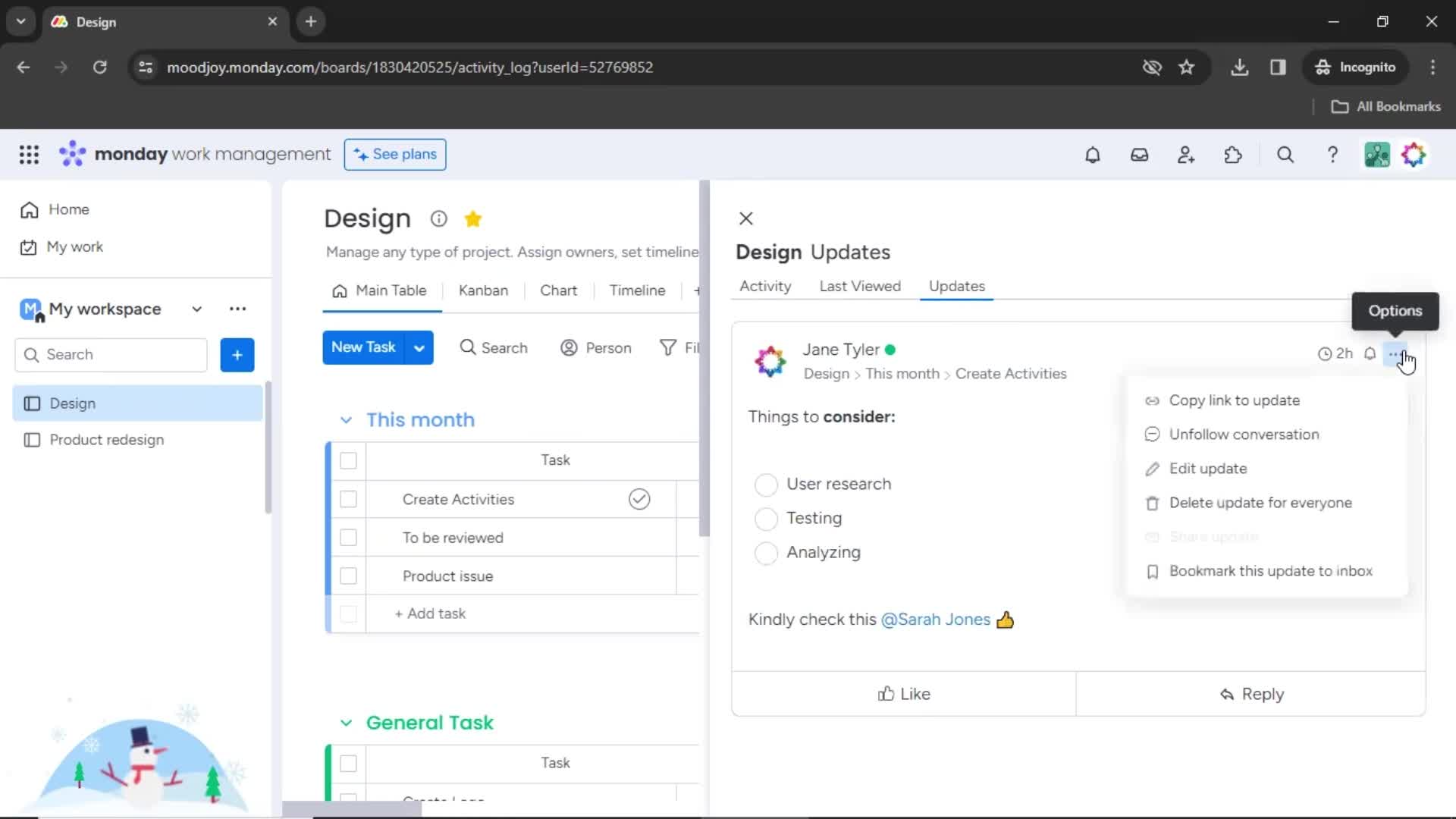Click the update's bell reminder icon
The width and height of the screenshot is (1456, 819).
click(1370, 353)
